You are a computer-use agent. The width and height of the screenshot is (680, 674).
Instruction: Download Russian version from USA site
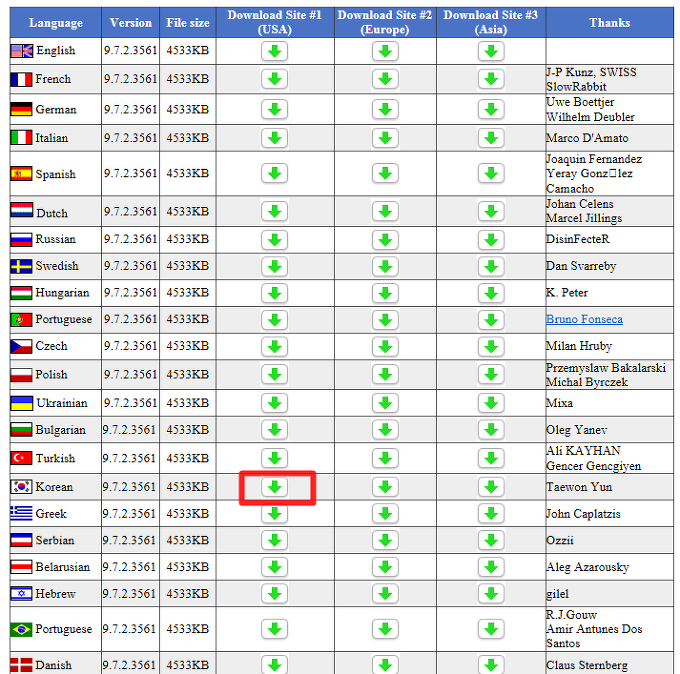click(275, 240)
